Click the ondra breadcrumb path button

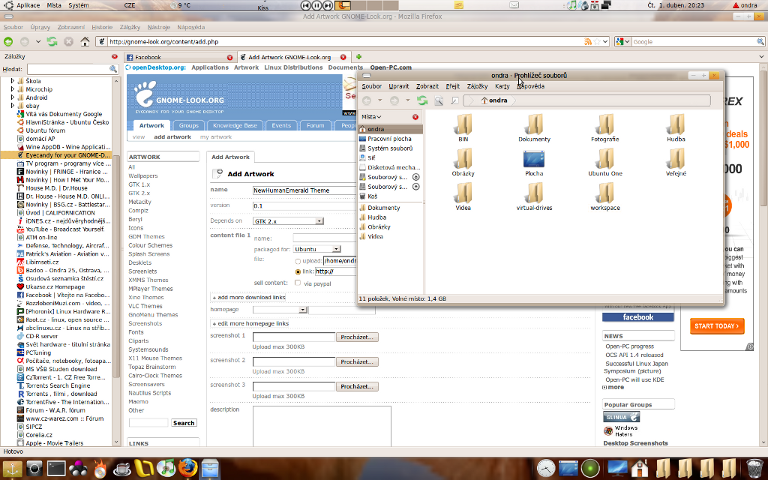click(494, 100)
